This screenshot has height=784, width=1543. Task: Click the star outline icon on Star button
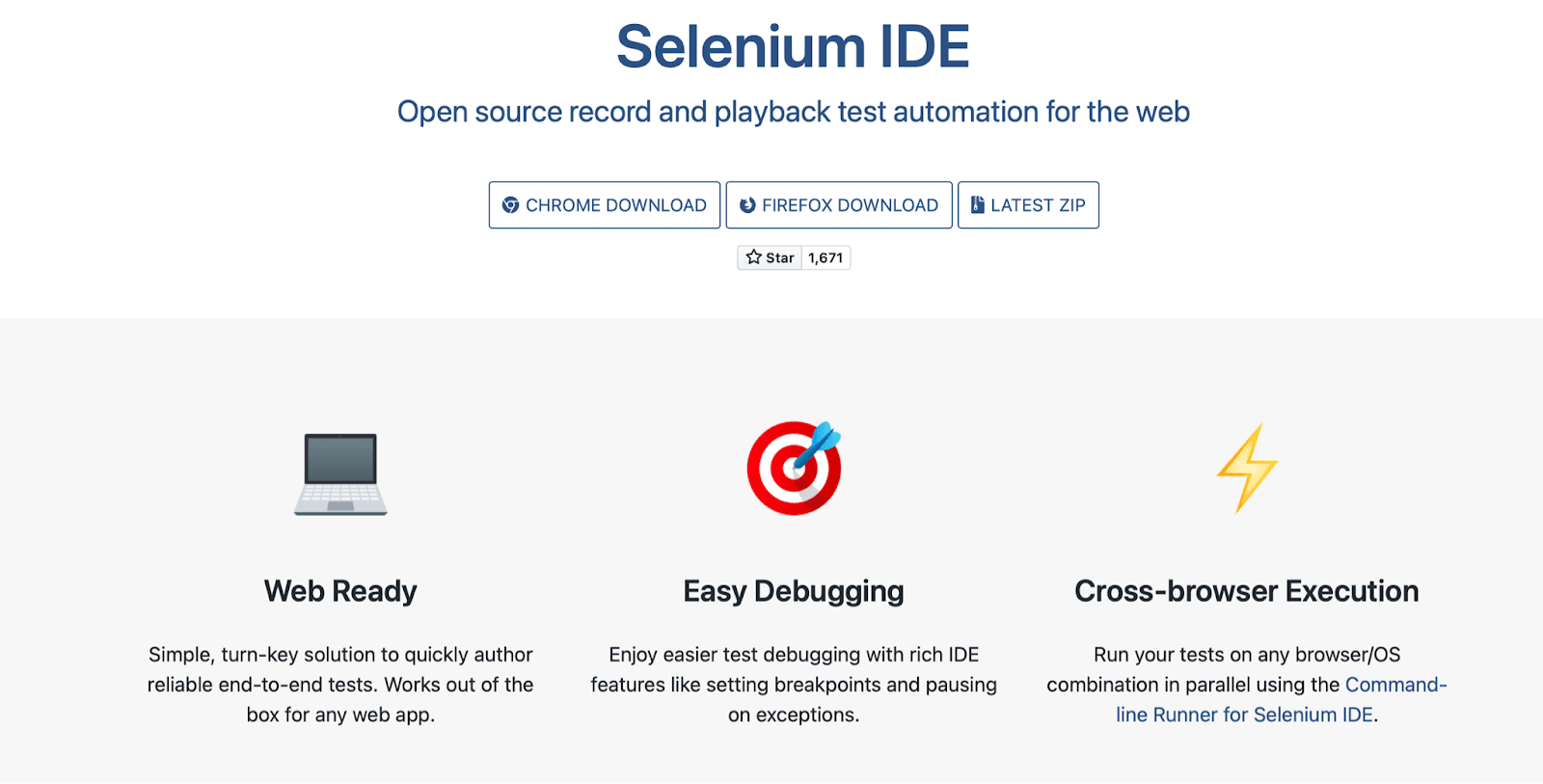click(754, 257)
